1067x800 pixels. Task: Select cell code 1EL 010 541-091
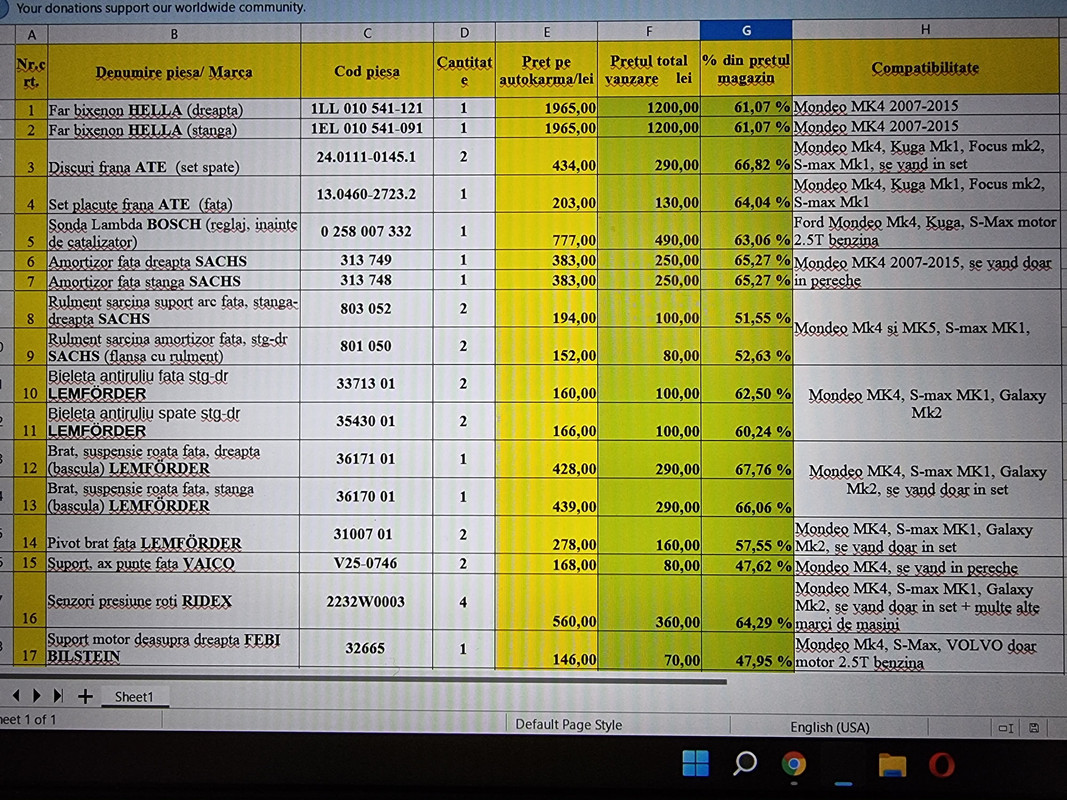[367, 129]
